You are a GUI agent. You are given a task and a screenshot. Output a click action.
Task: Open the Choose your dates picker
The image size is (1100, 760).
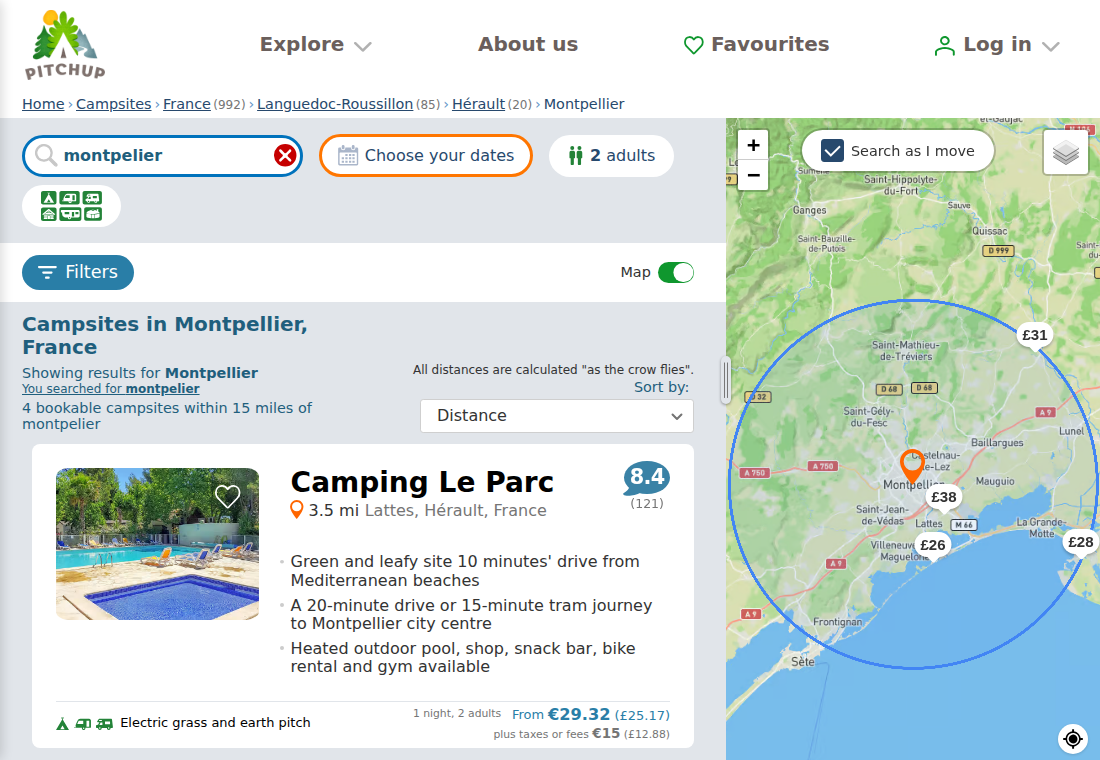[426, 155]
